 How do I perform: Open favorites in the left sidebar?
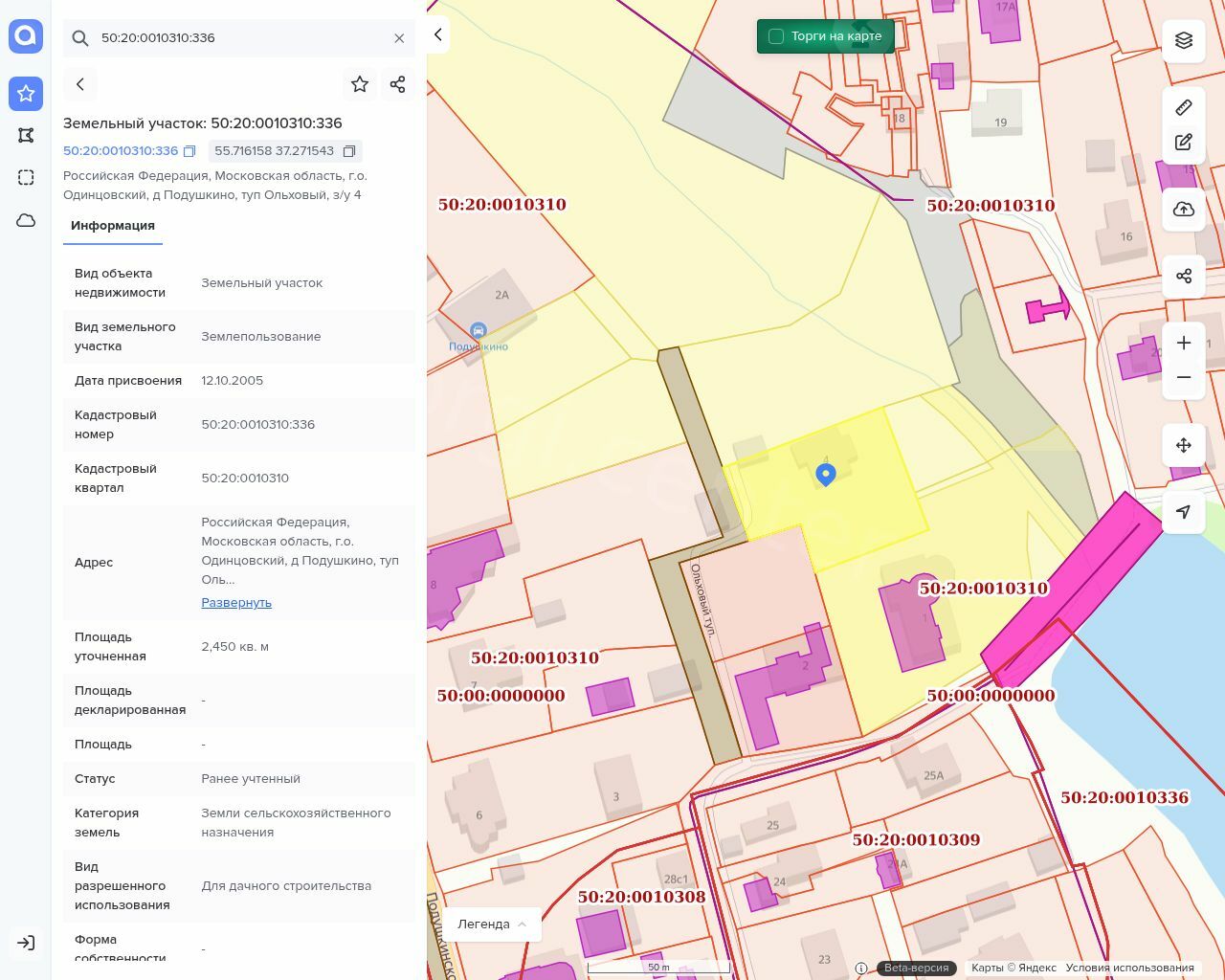coord(26,94)
